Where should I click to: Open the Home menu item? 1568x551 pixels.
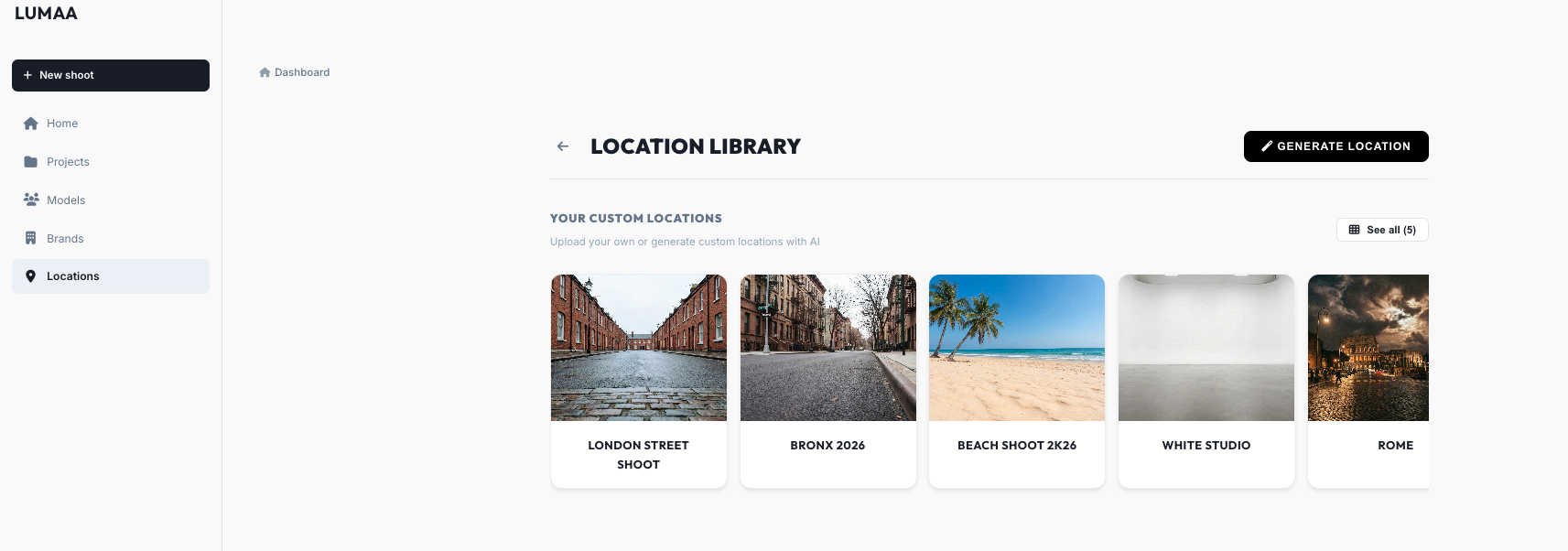coord(111,124)
